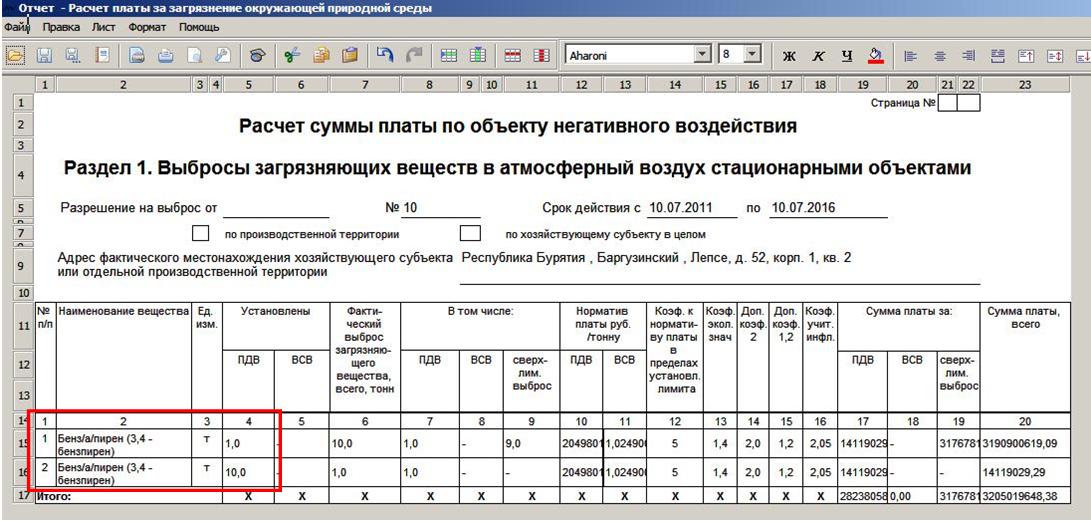This screenshot has height=522, width=1091.
Task: Open the Правка menu
Action: (x=61, y=27)
